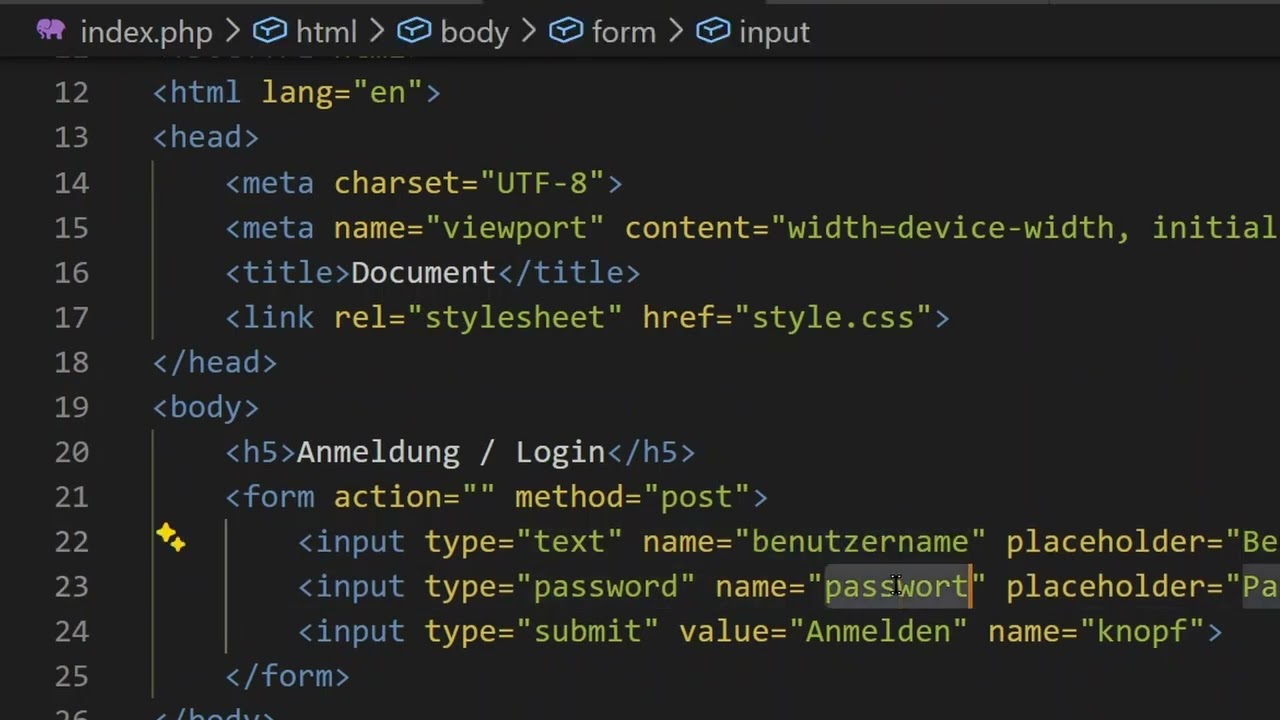Click line number 20 in gutter
The height and width of the screenshot is (720, 1280).
pyautogui.click(x=71, y=453)
